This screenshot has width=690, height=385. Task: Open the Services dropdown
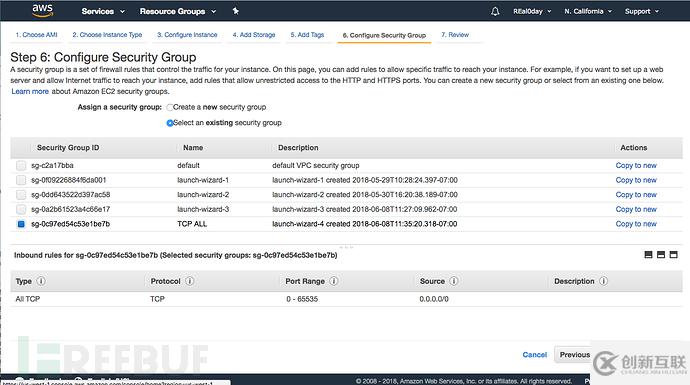103,11
